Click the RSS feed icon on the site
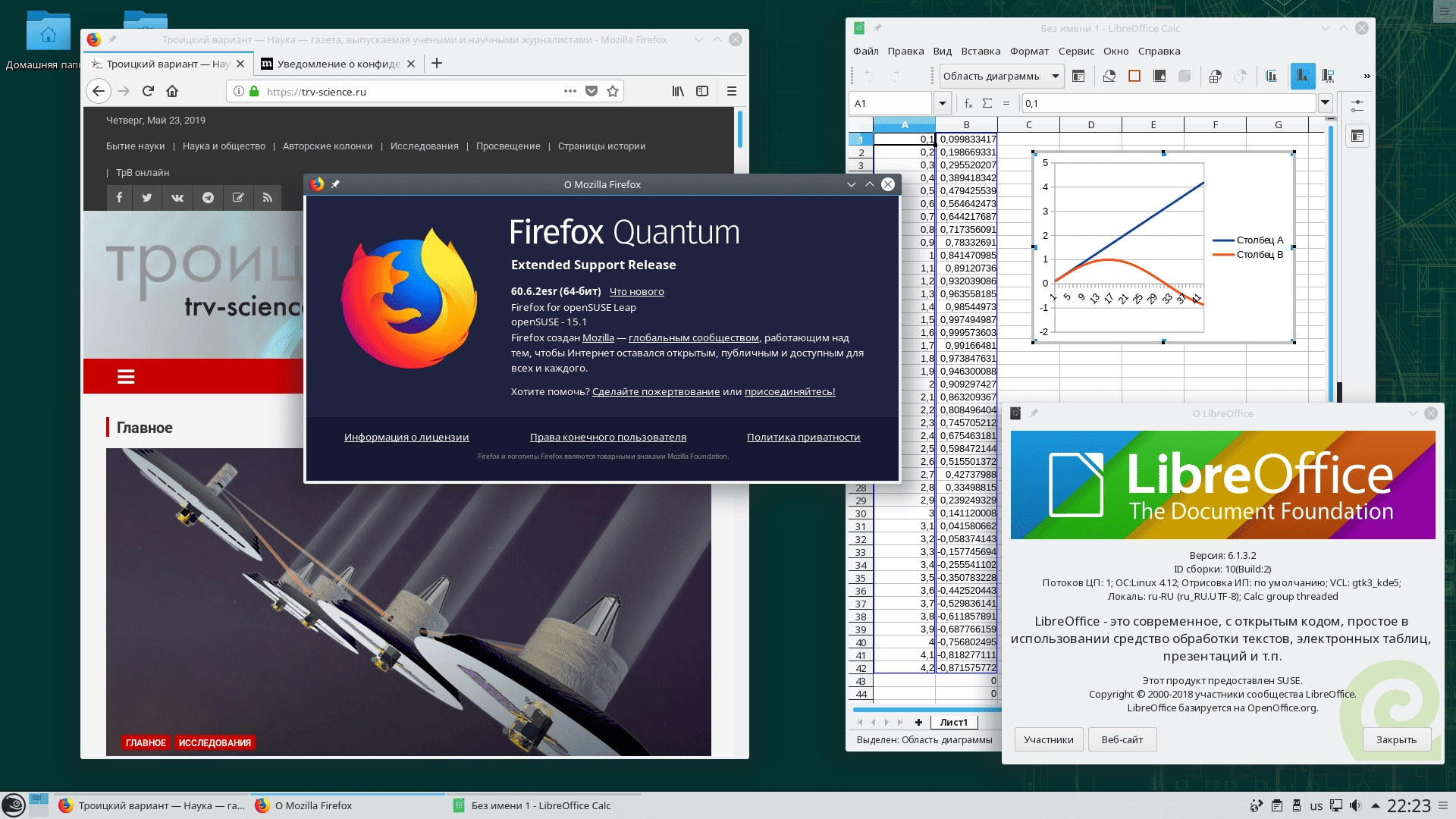 (x=268, y=197)
